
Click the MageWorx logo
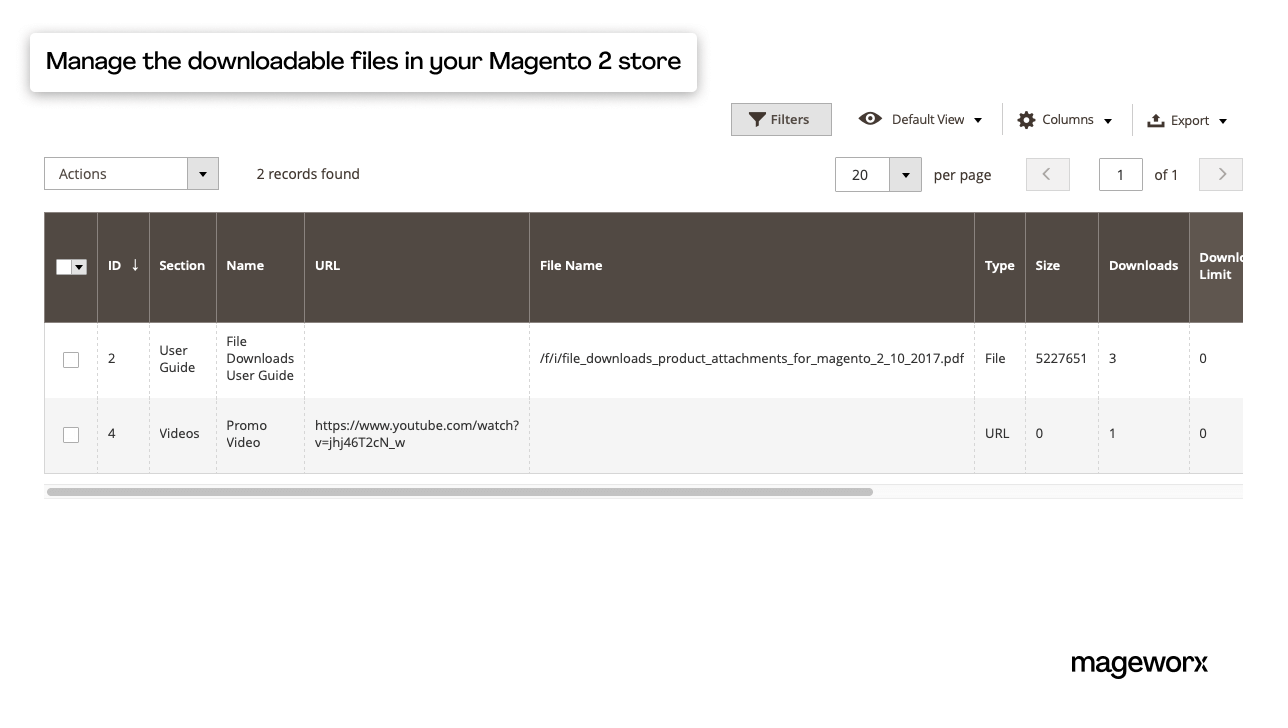click(x=1139, y=664)
